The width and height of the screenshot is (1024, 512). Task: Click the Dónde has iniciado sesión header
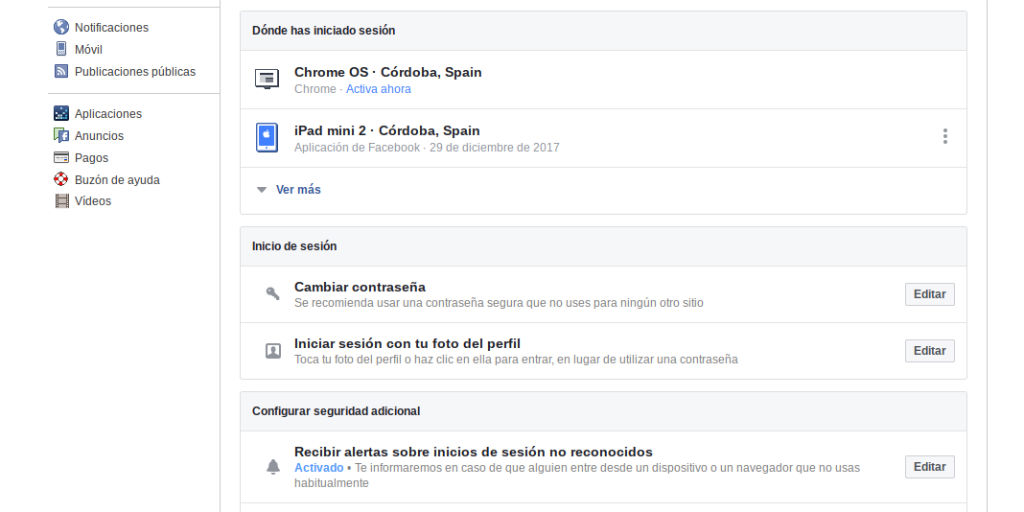pos(324,31)
